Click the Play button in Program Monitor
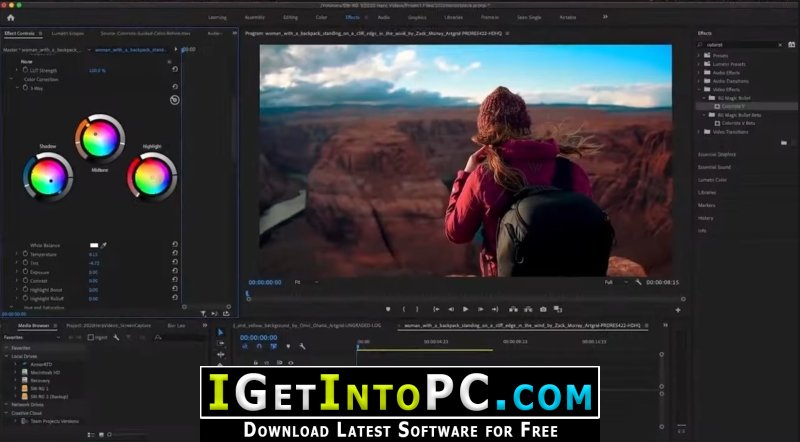This screenshot has width=800, height=442. [465, 309]
